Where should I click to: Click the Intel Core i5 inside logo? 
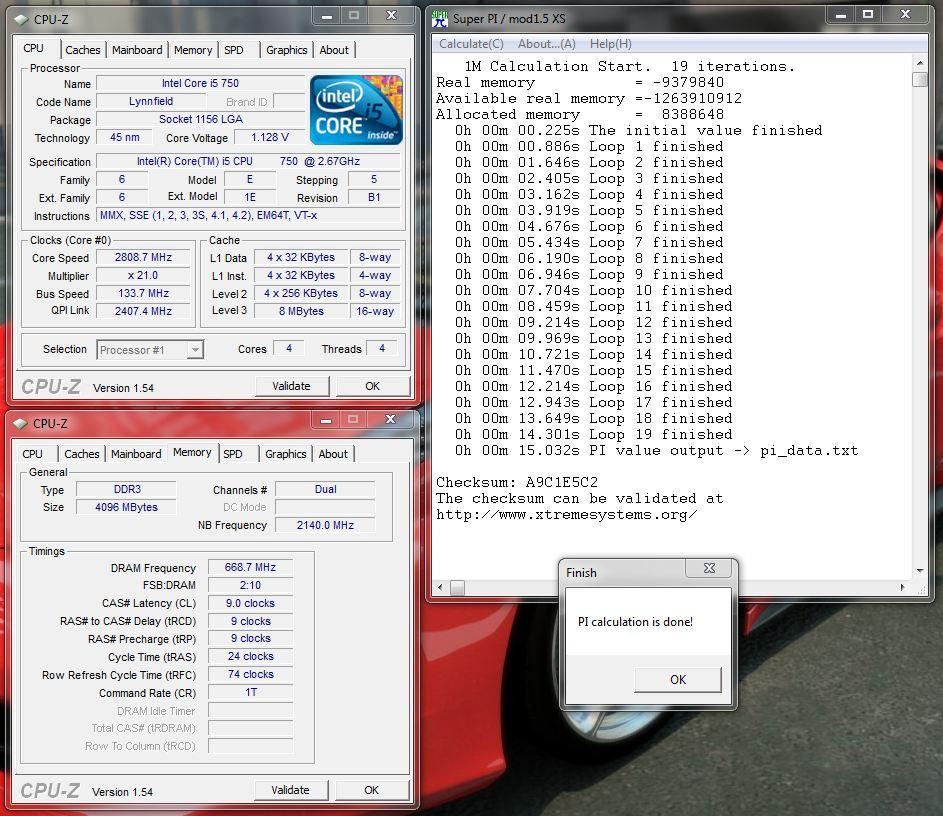pos(356,110)
